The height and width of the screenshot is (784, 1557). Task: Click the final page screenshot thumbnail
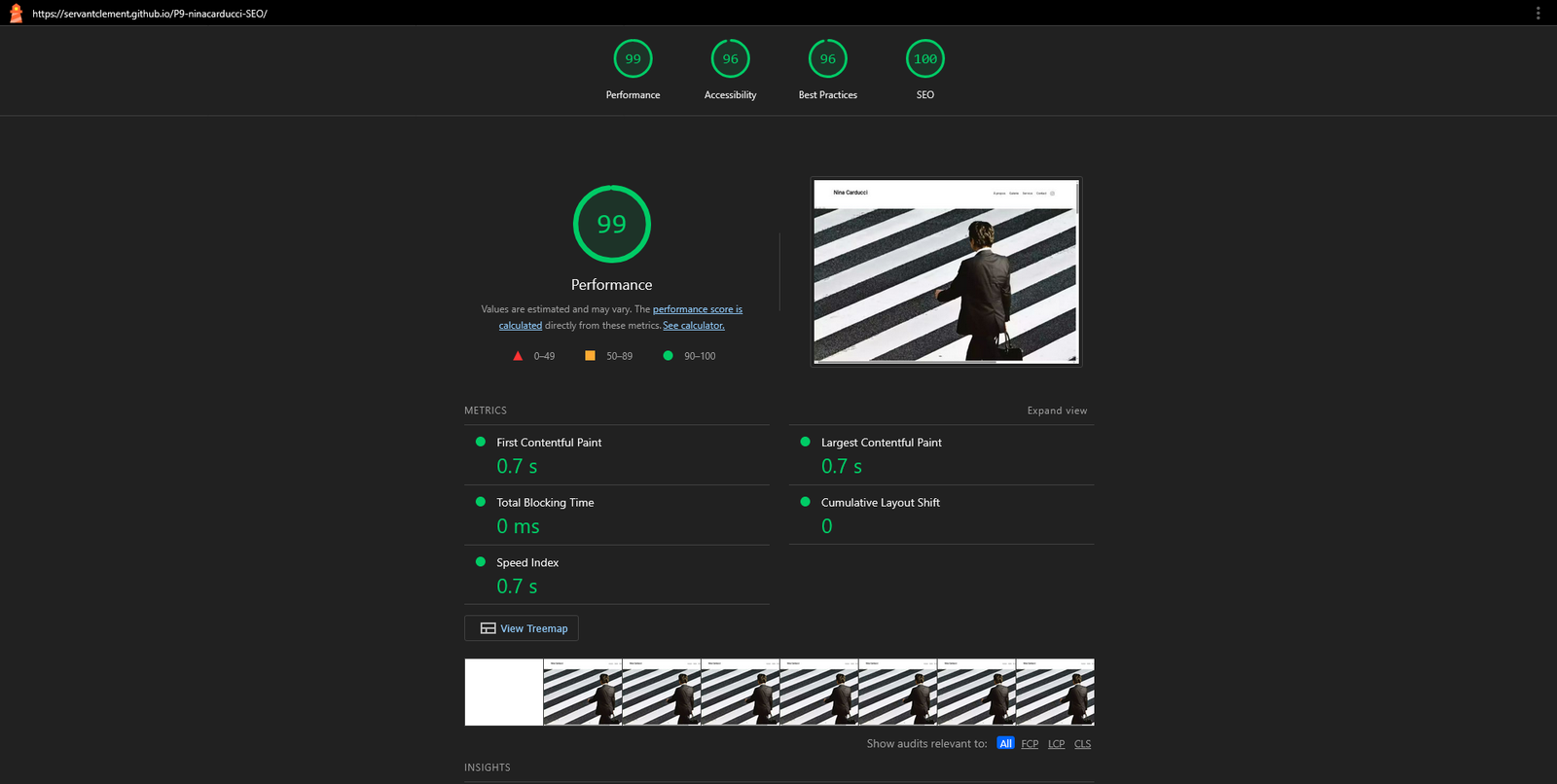click(x=946, y=271)
